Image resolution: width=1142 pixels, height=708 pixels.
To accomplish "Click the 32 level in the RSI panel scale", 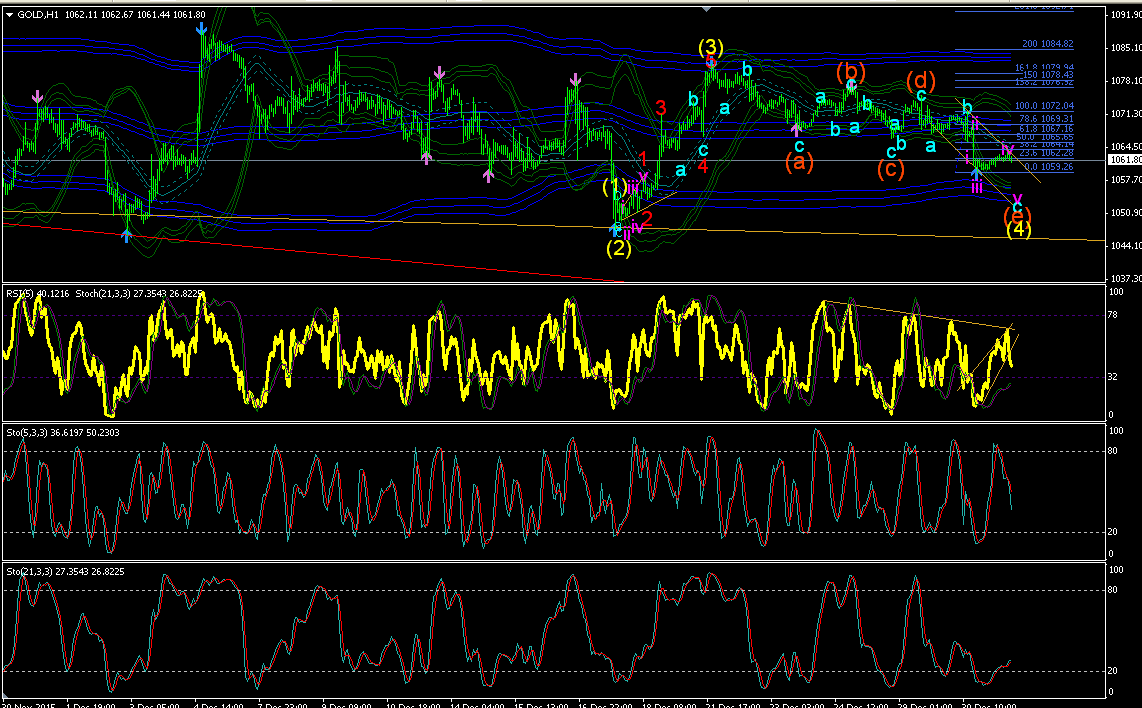I will 1112,377.
